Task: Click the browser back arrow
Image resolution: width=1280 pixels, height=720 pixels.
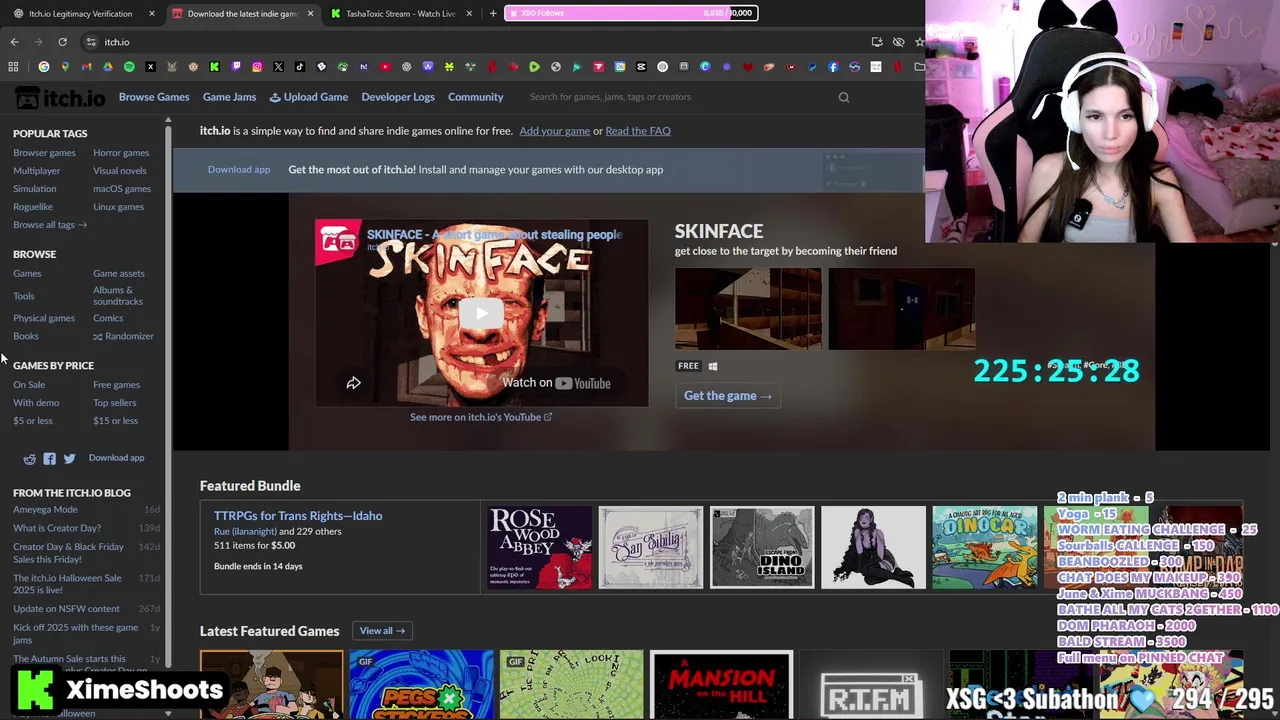Action: pos(14,42)
